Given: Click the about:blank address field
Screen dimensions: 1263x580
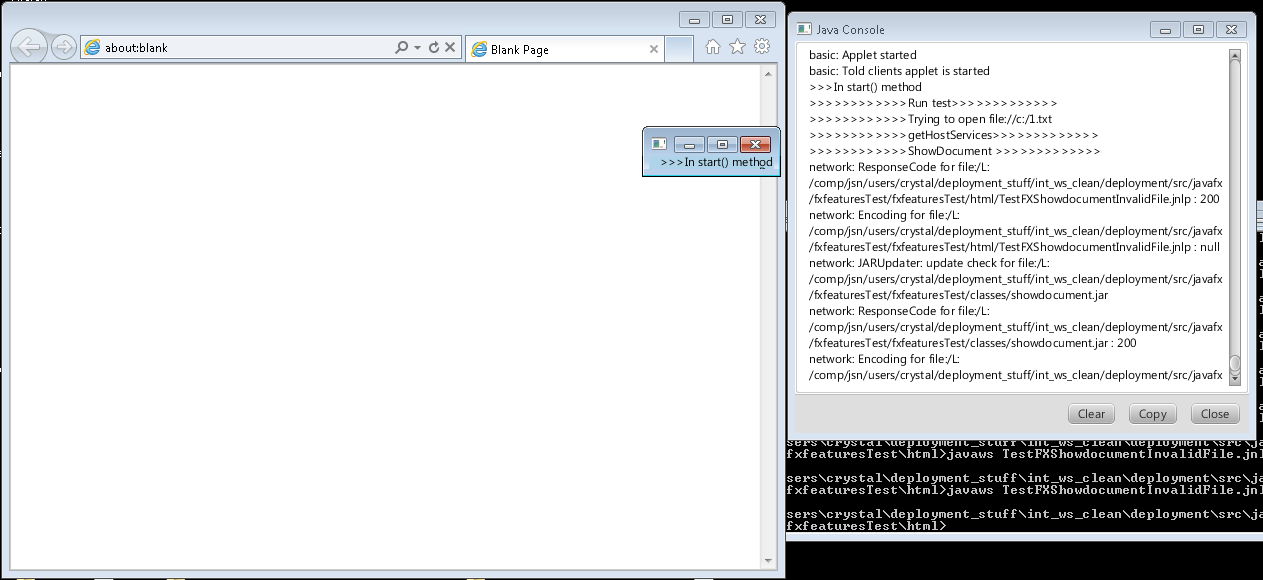Looking at the screenshot, I should click(x=240, y=47).
